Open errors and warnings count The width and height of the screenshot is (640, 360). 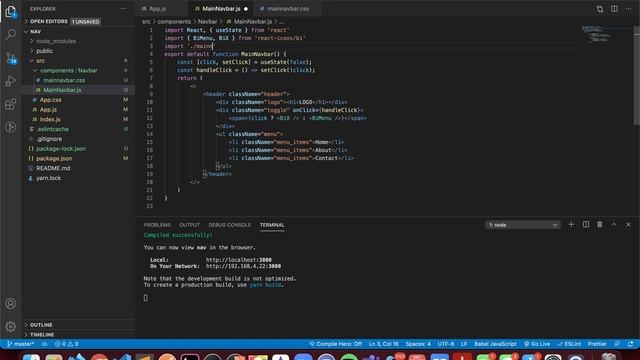pos(67,344)
